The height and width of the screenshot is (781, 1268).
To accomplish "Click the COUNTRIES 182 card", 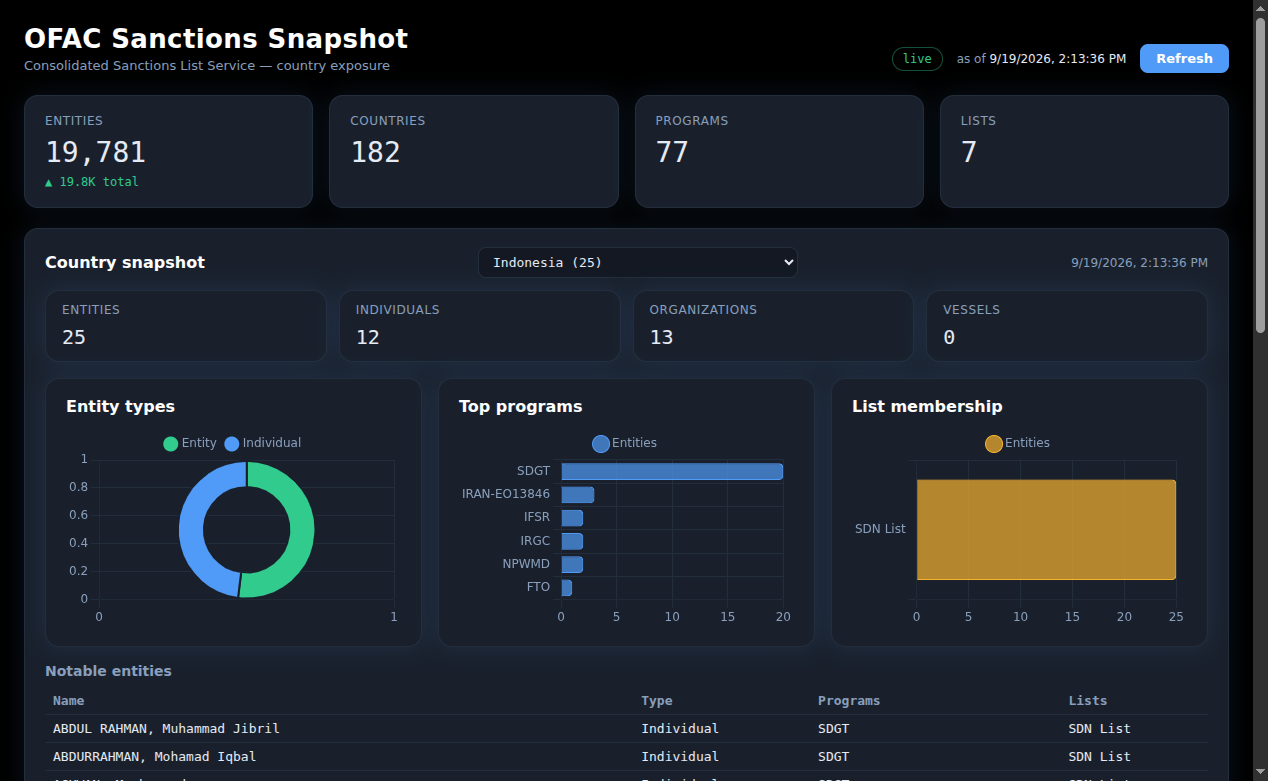I will click(x=474, y=151).
